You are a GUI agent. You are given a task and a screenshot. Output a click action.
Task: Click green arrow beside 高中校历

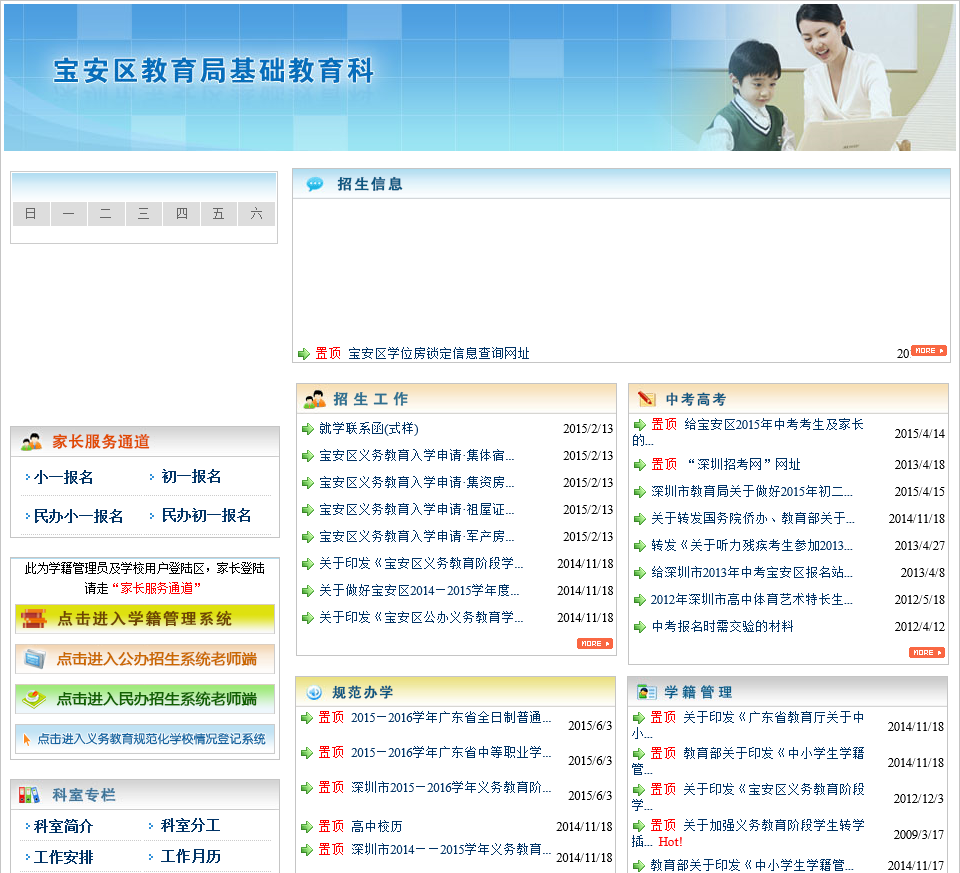click(x=307, y=827)
